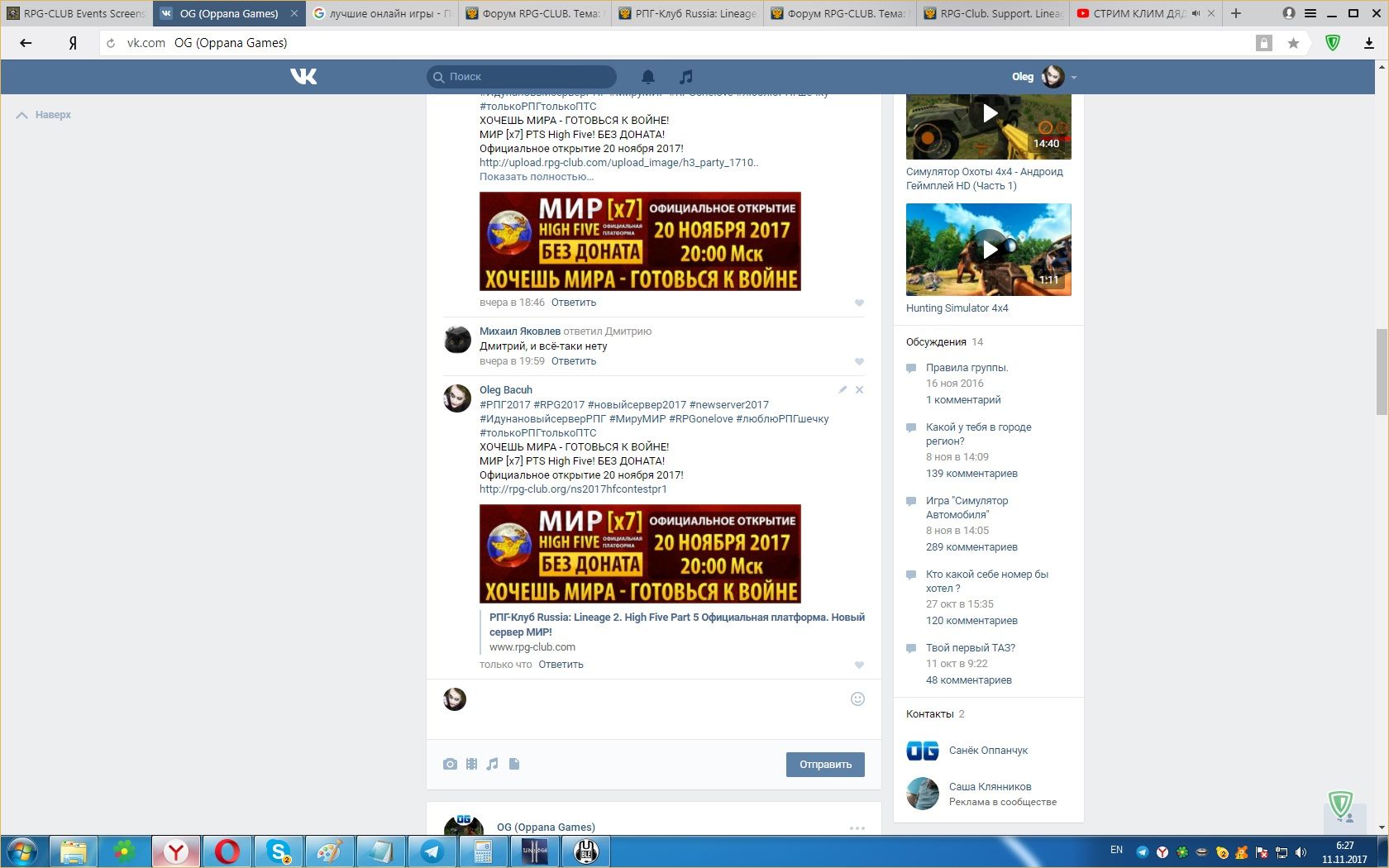Screen dimensions: 1389x868
Task: Click the page vertical scrollbar thumb
Action: [1382, 371]
